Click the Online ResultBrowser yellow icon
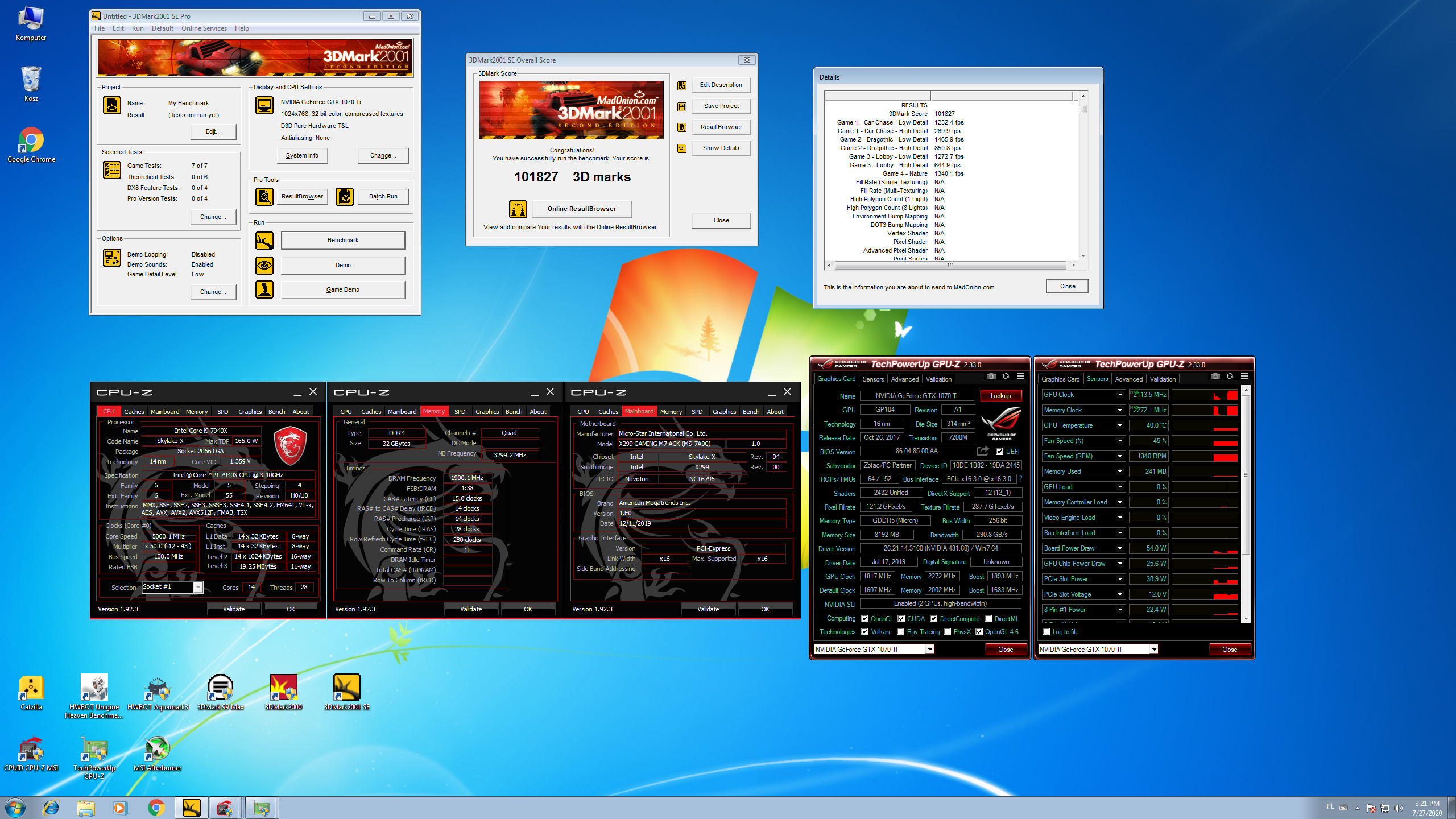This screenshot has width=1456, height=819. pyautogui.click(x=518, y=209)
